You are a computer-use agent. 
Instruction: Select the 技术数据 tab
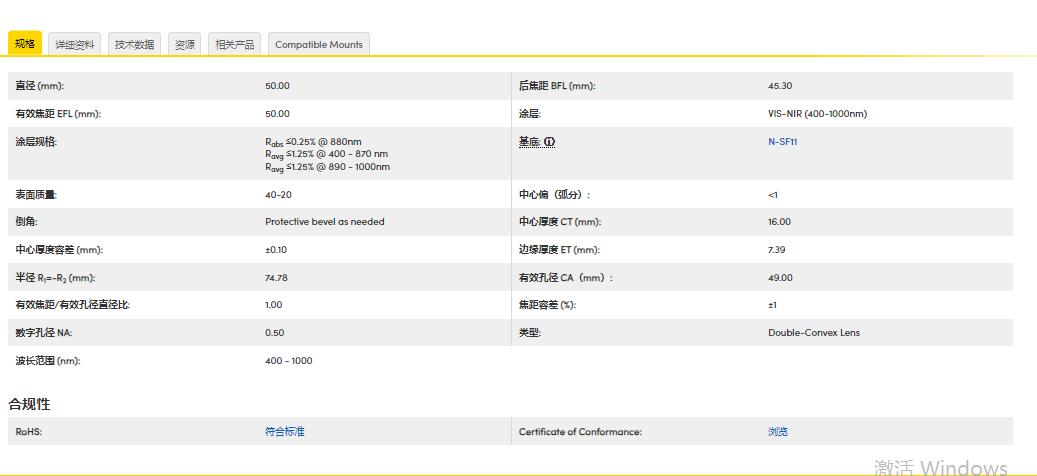click(134, 44)
